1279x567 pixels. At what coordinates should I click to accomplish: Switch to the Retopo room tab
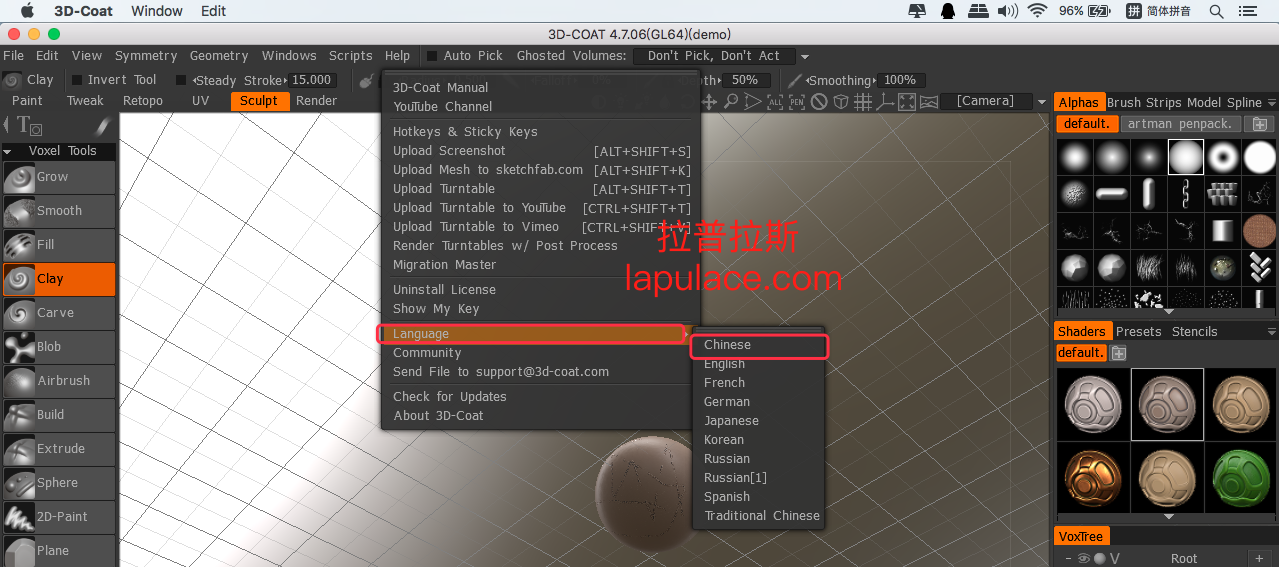[143, 101]
